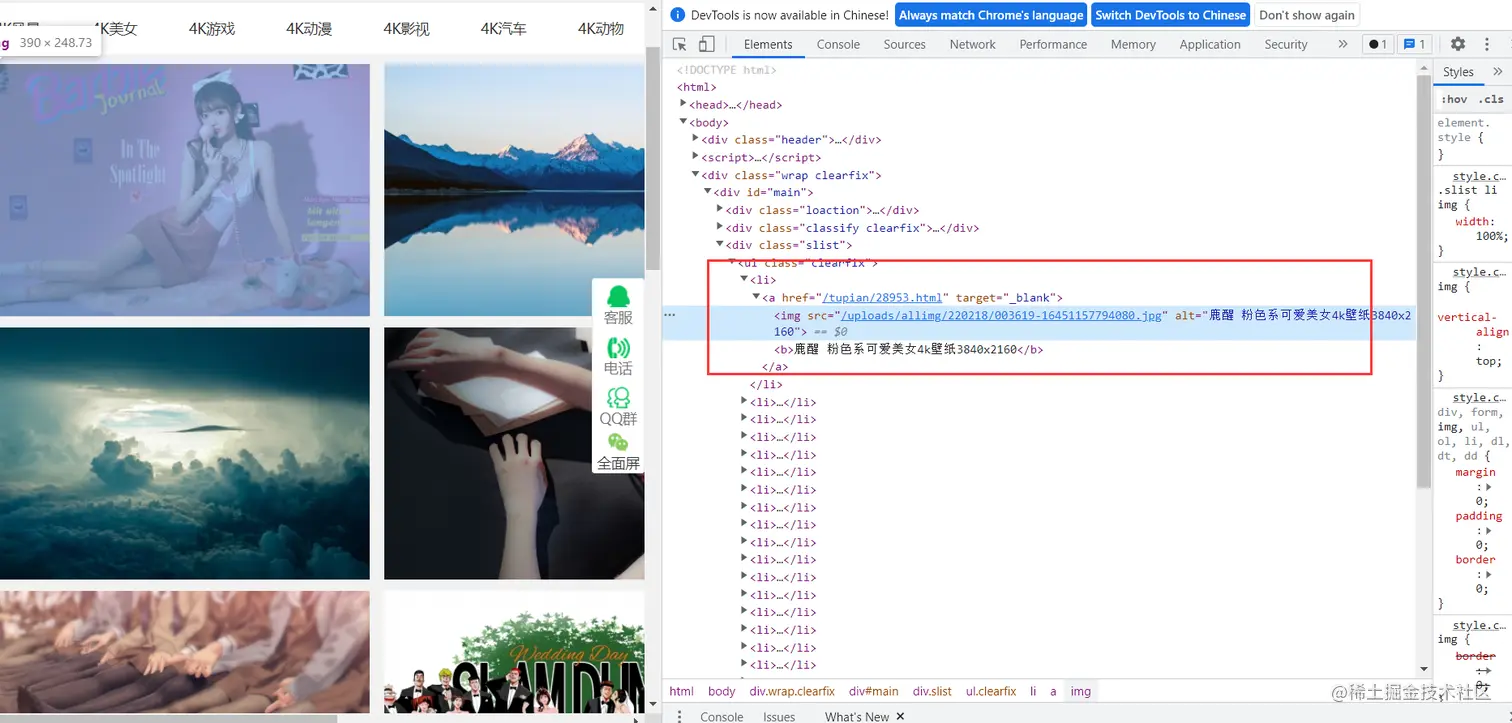
Task: Open the 4K汽车 category link
Action: point(503,28)
